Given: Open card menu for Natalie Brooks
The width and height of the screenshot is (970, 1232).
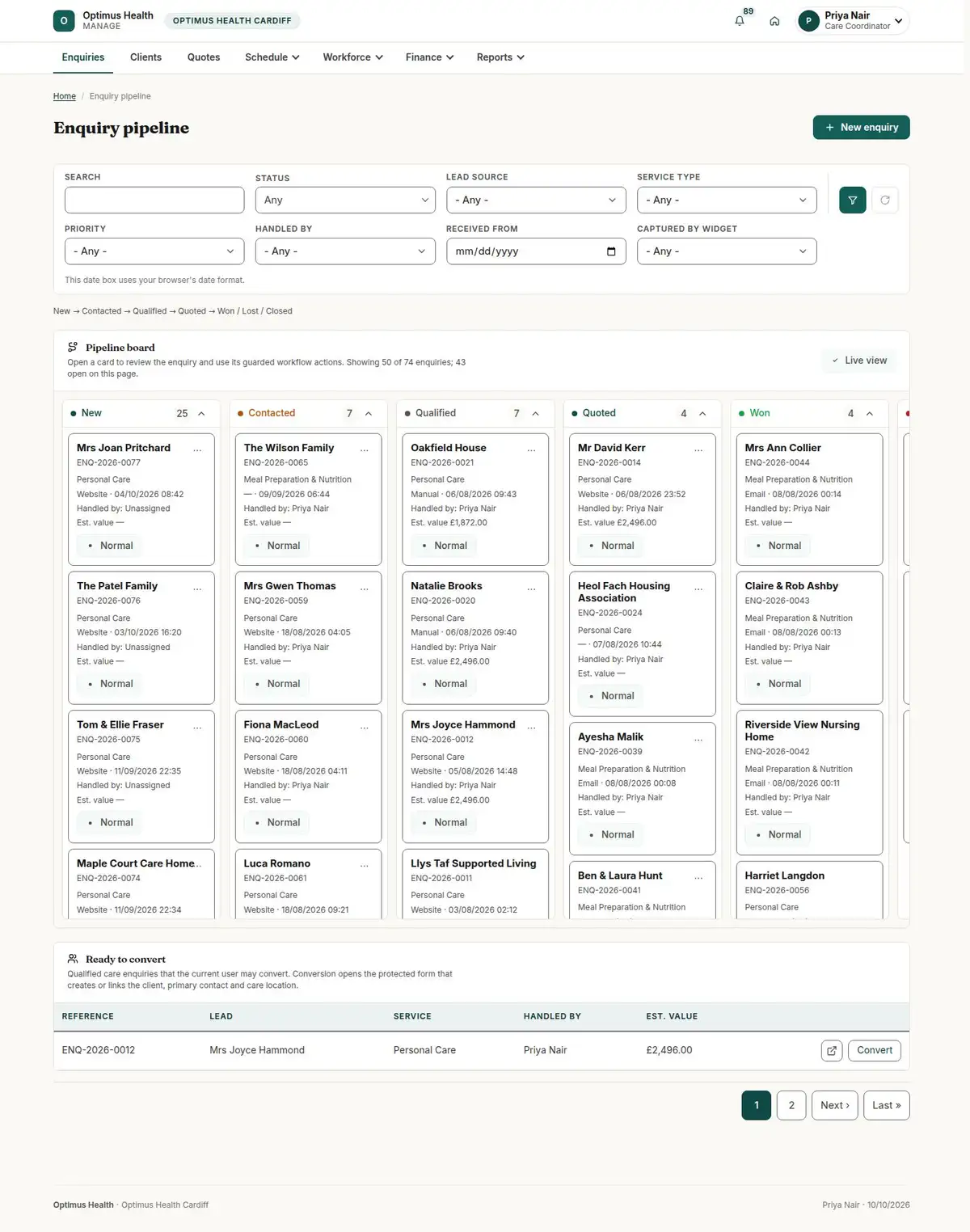Looking at the screenshot, I should [531, 588].
